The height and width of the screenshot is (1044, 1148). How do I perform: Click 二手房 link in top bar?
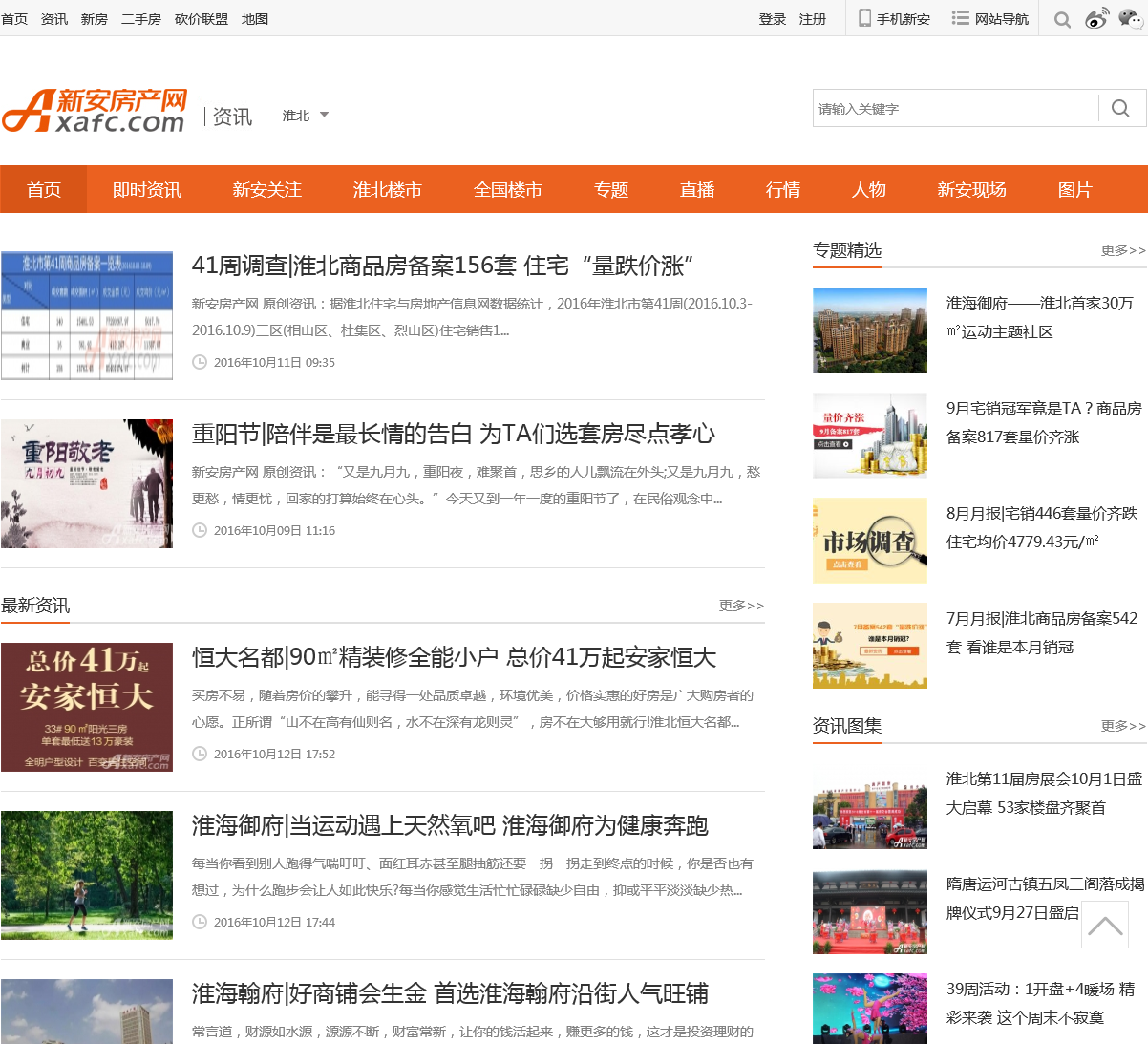coord(141,19)
